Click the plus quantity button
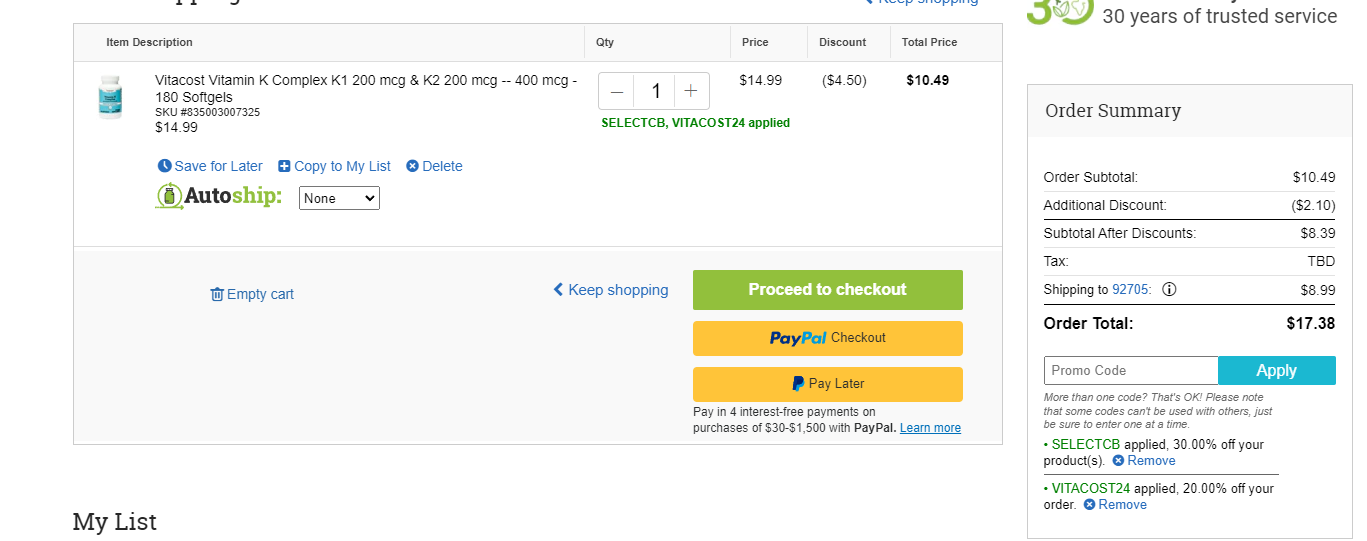1367x541 pixels. (x=691, y=91)
